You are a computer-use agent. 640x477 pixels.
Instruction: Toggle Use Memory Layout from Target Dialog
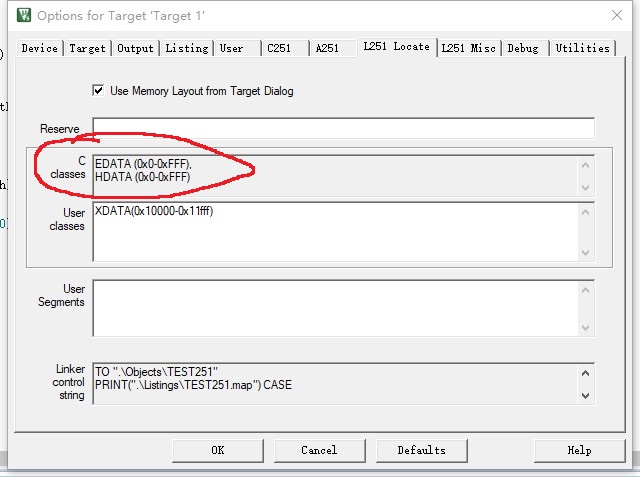(98, 90)
